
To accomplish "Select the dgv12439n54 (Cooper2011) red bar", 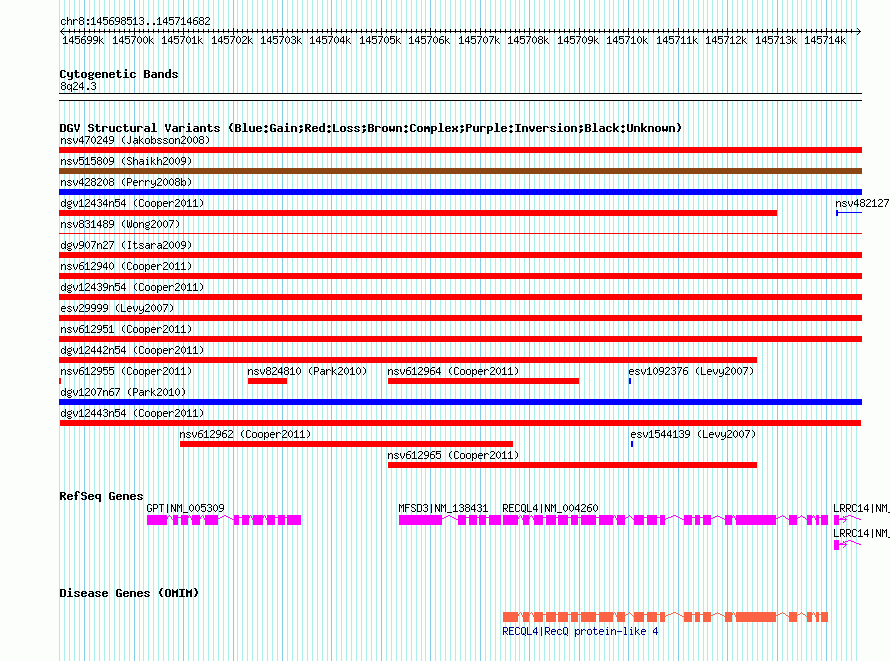I will coord(460,297).
